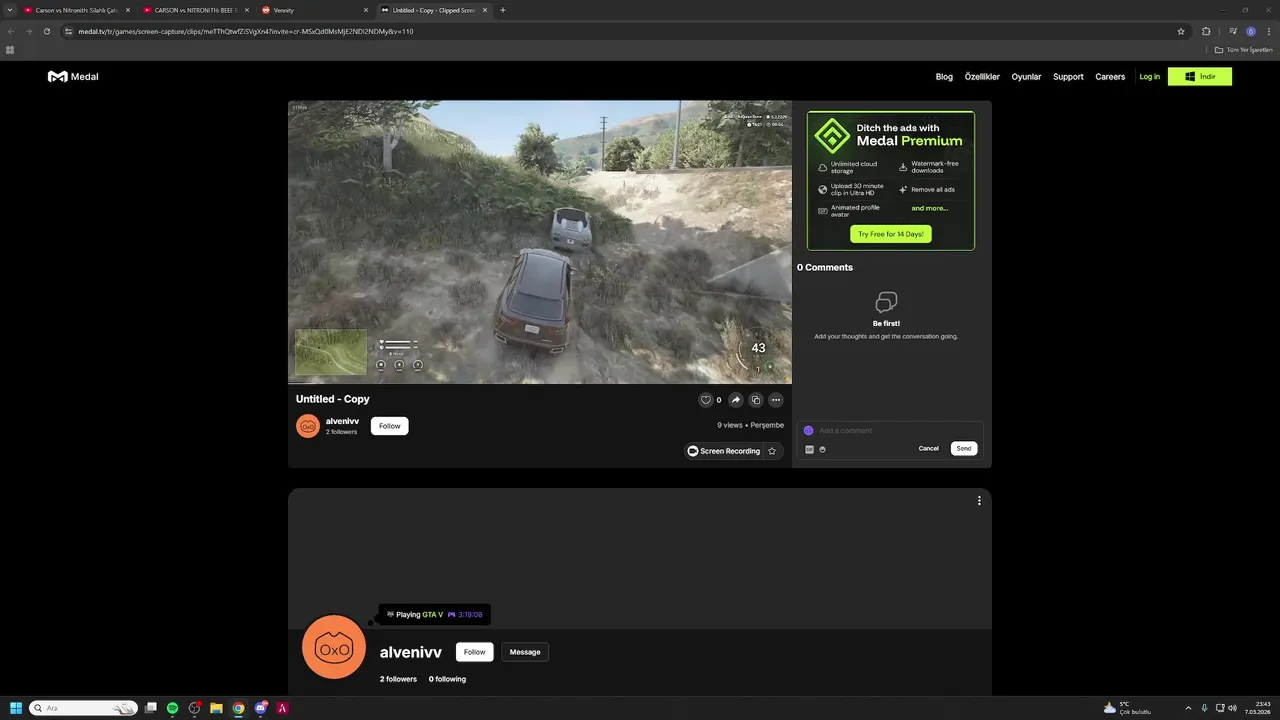Open the Blog menu item
Screen dimensions: 1280x720
coord(944,77)
